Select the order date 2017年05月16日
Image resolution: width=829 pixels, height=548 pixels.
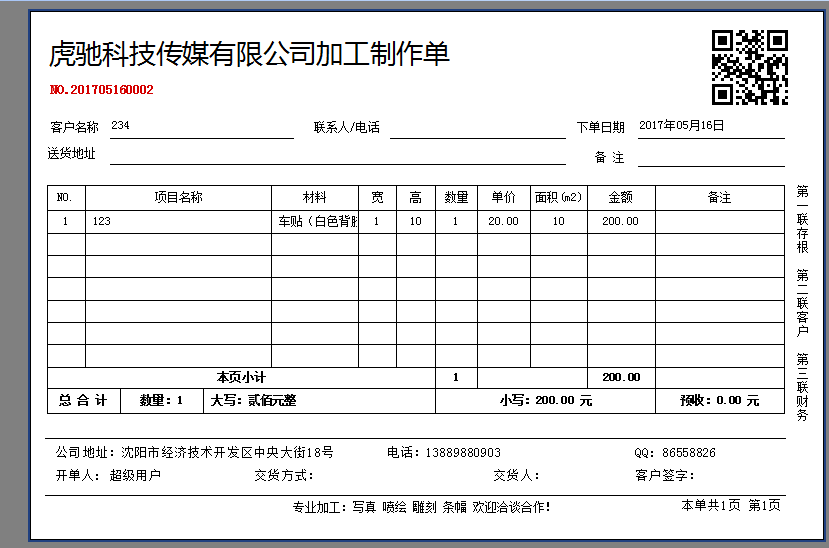pos(681,126)
